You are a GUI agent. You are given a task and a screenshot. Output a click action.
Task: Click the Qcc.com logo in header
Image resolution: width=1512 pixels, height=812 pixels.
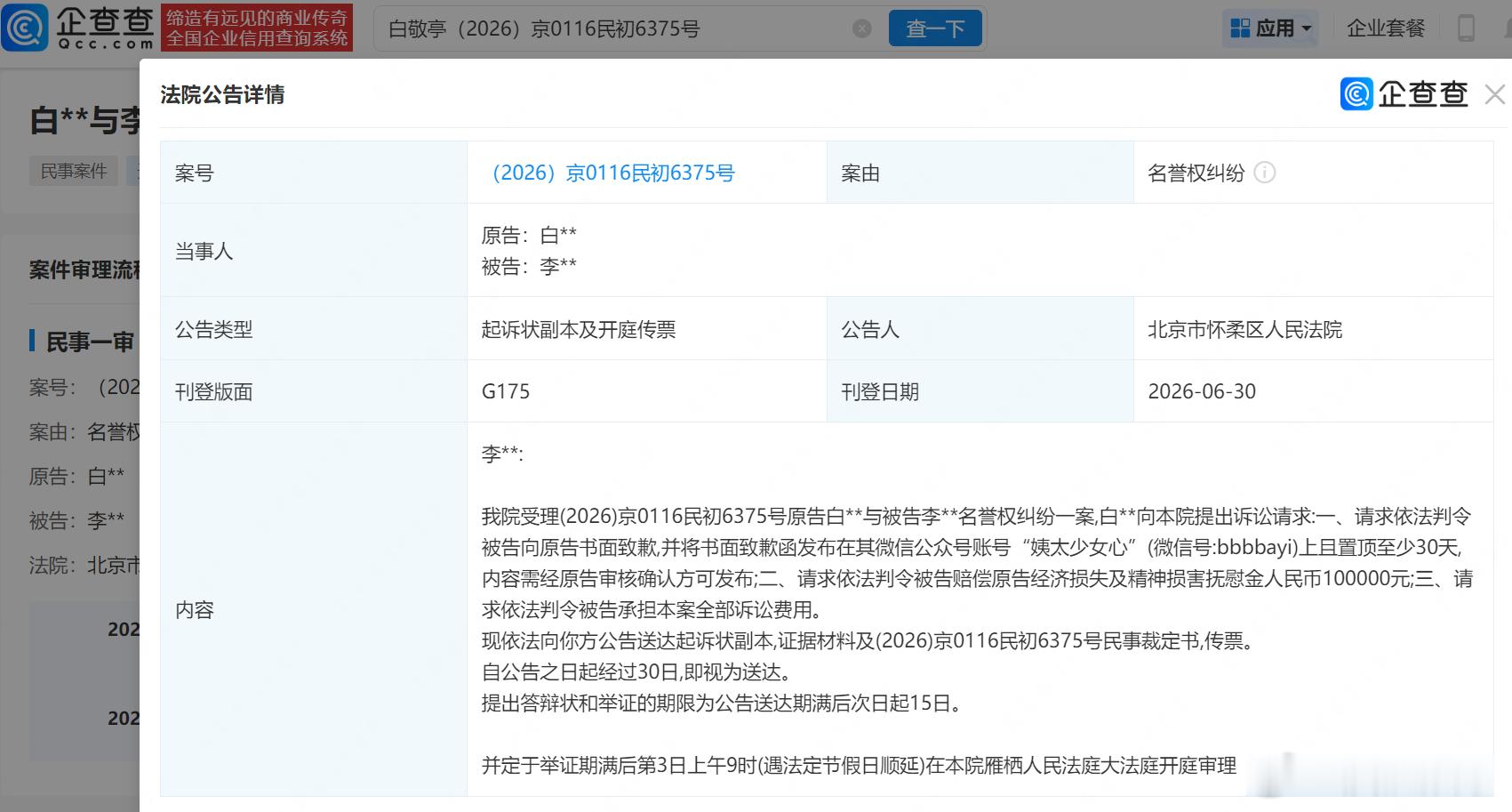point(79,28)
